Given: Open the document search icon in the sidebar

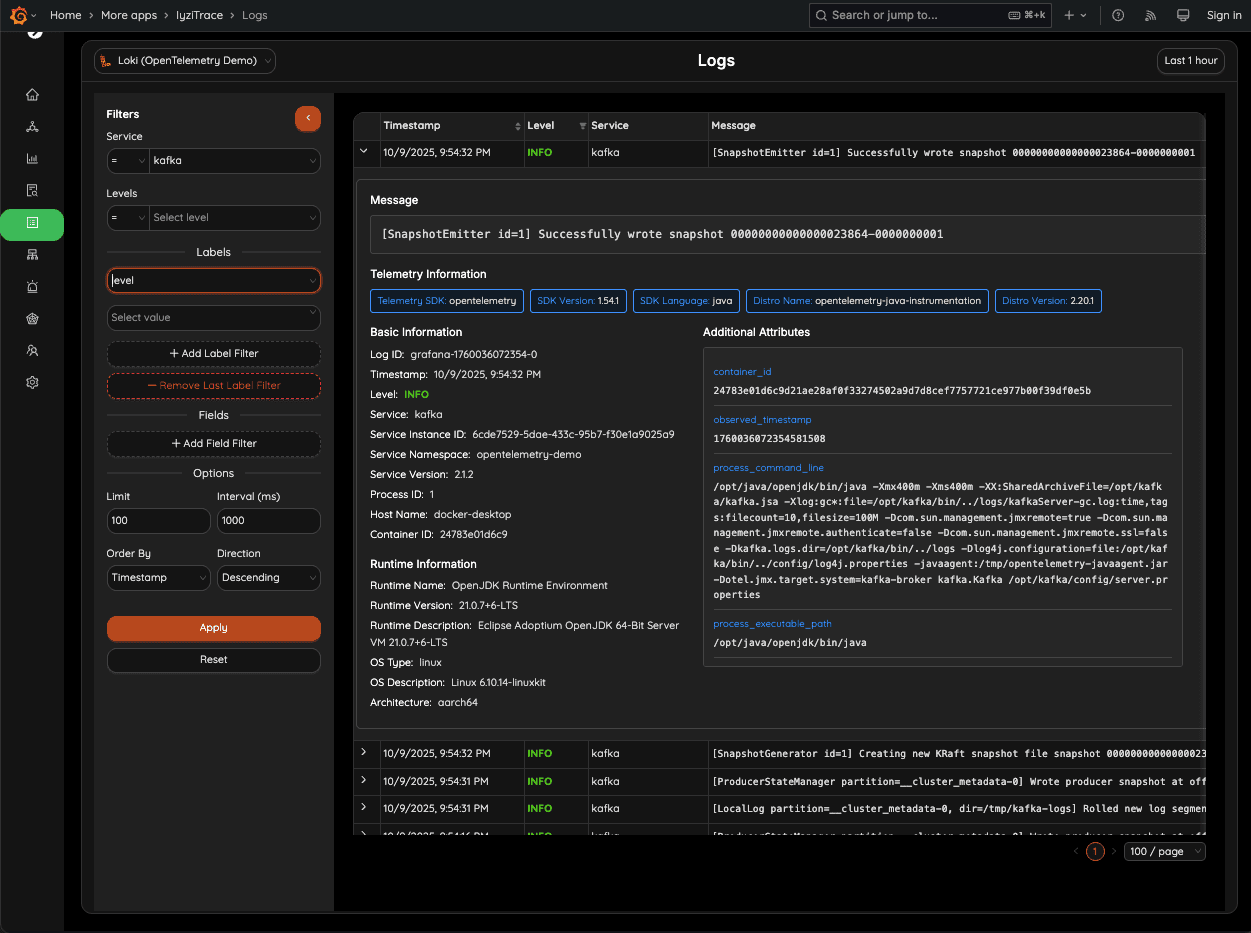Looking at the screenshot, I should 32,190.
